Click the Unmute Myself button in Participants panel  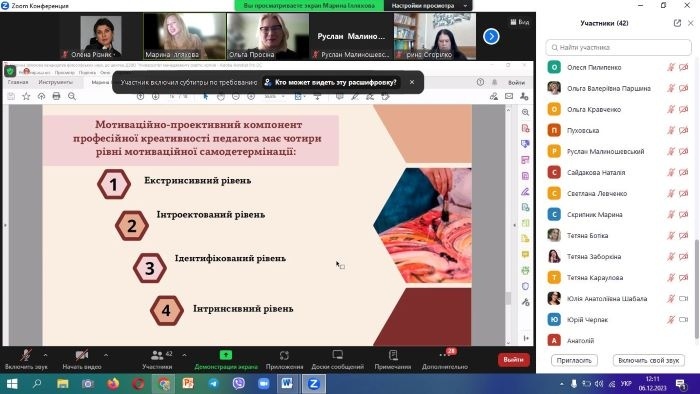[x=649, y=360]
